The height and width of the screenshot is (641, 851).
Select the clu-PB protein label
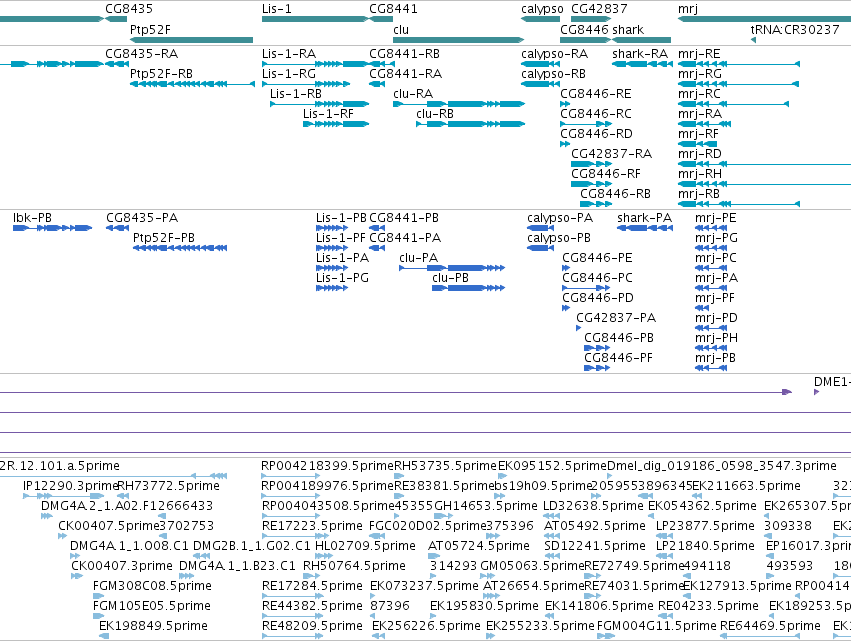(450, 278)
